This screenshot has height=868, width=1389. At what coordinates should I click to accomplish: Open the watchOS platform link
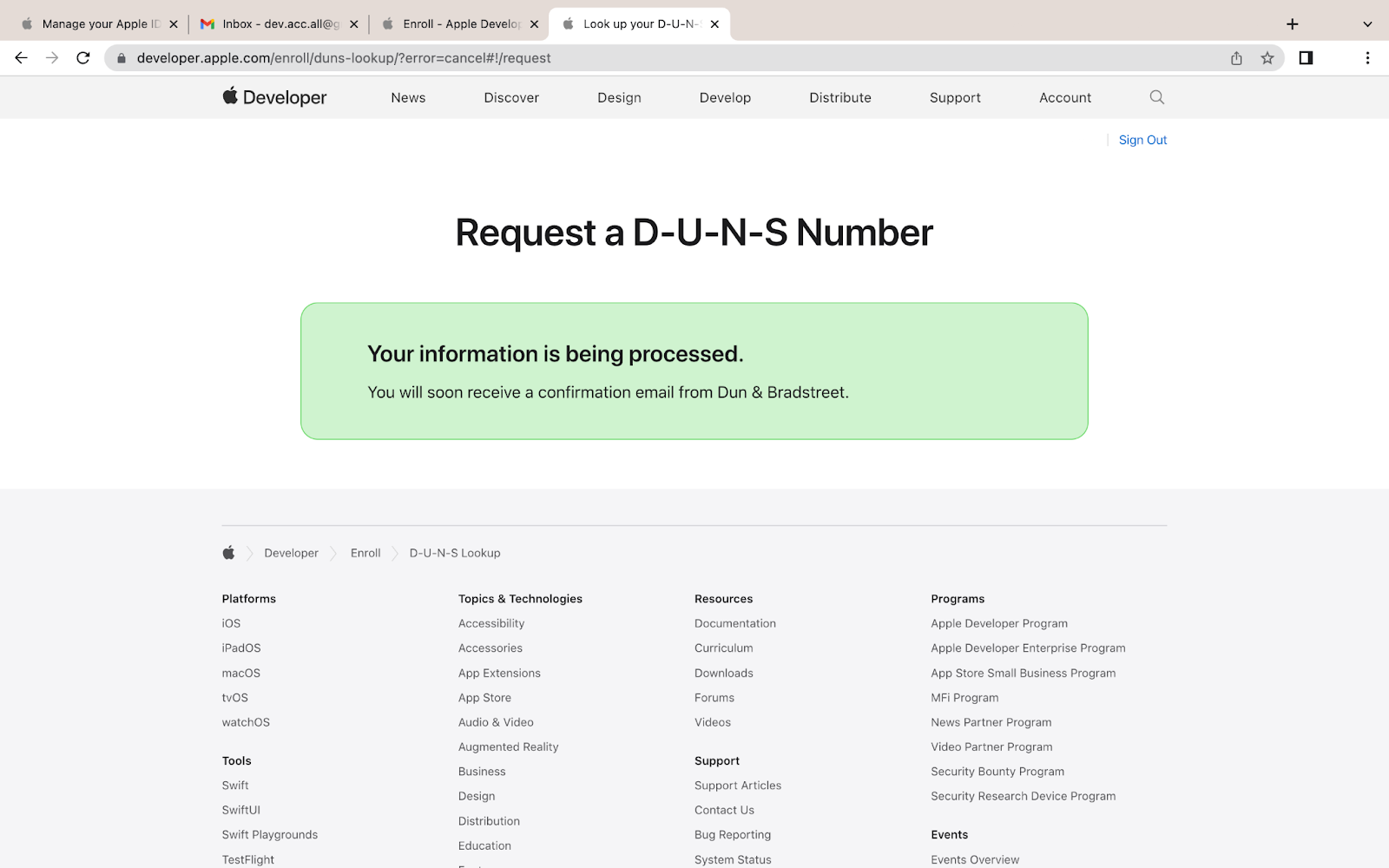point(246,722)
